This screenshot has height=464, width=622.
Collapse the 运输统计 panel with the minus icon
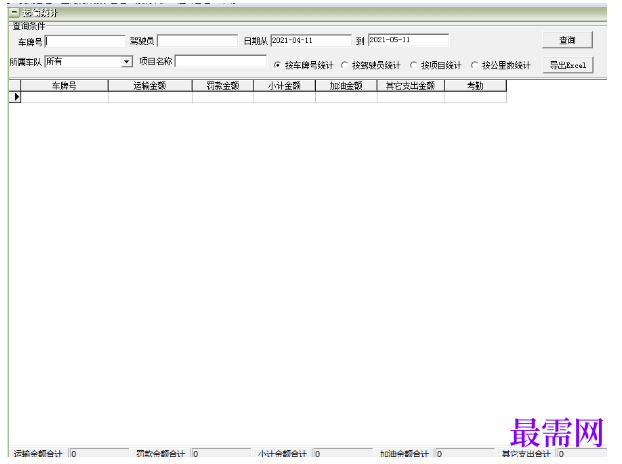point(14,12)
